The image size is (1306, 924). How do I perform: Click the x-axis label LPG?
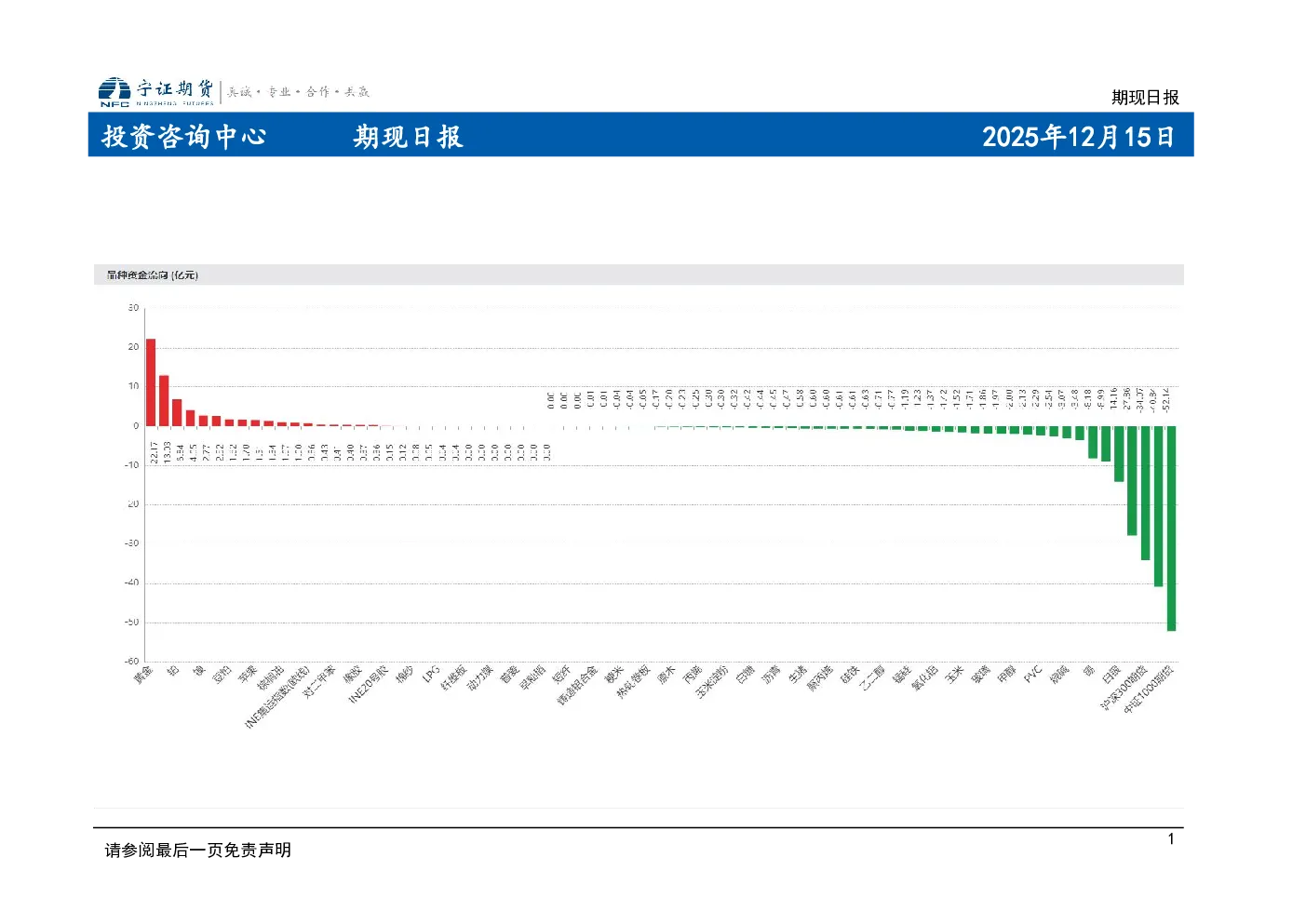pyautogui.click(x=431, y=675)
